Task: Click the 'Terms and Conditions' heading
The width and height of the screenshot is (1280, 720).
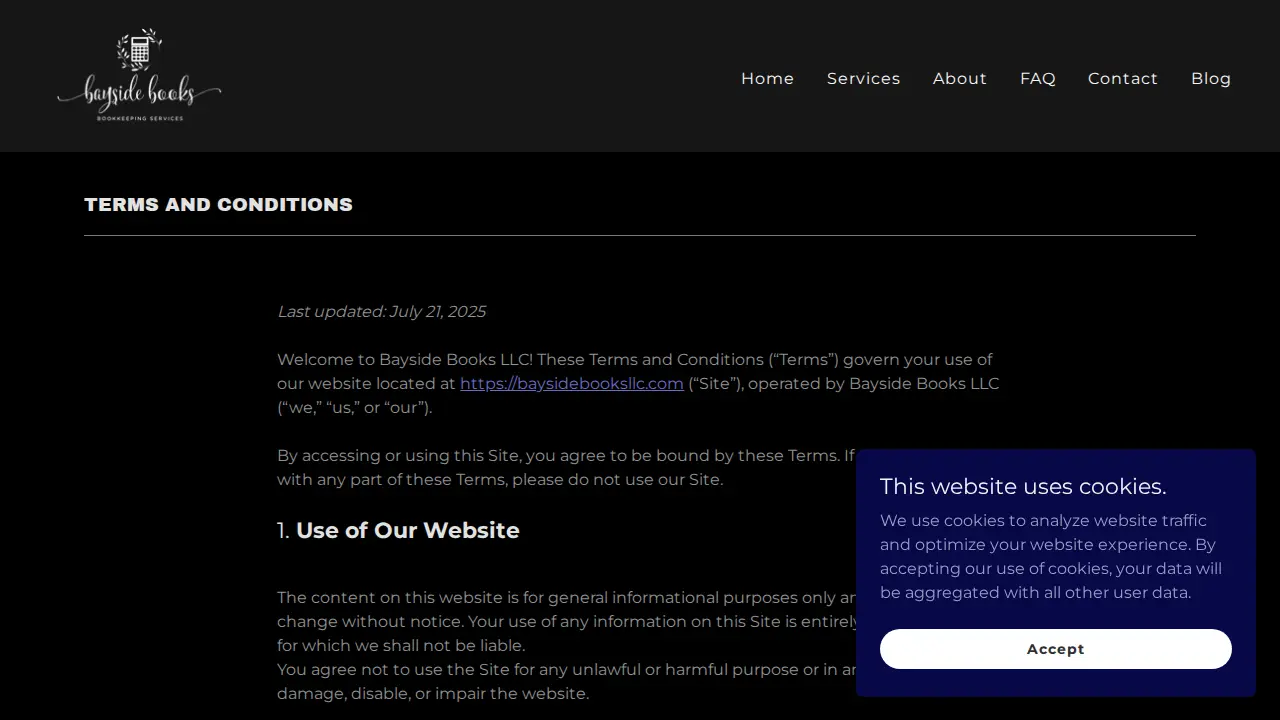Action: 218,204
